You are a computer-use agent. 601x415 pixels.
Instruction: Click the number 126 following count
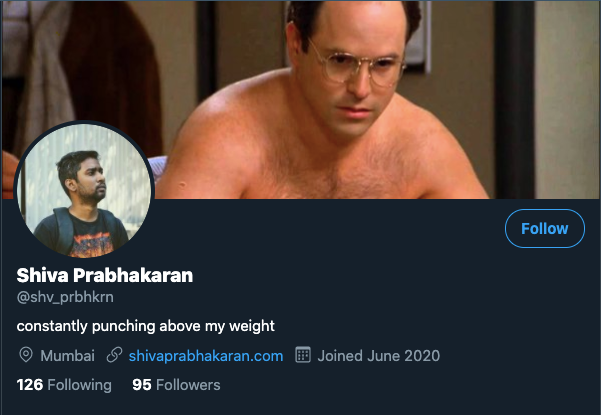coord(30,385)
